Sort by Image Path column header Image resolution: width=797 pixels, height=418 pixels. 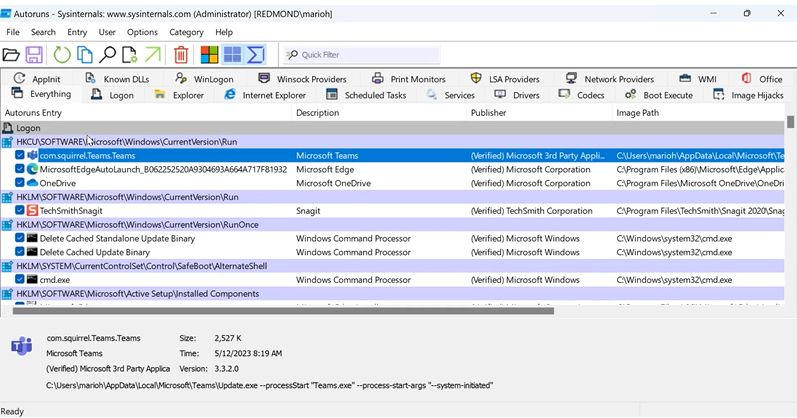pyautogui.click(x=698, y=113)
